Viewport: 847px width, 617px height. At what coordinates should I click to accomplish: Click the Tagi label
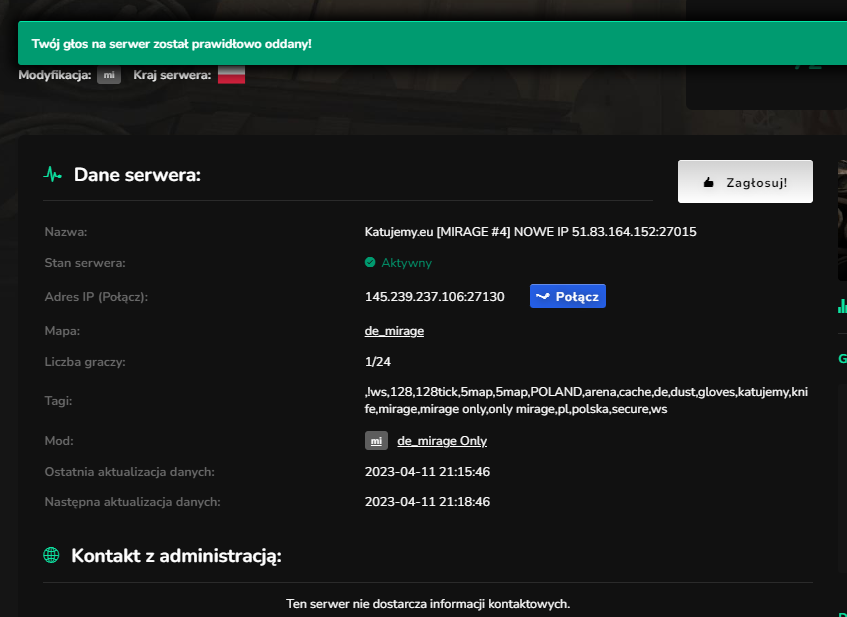pyautogui.click(x=58, y=401)
